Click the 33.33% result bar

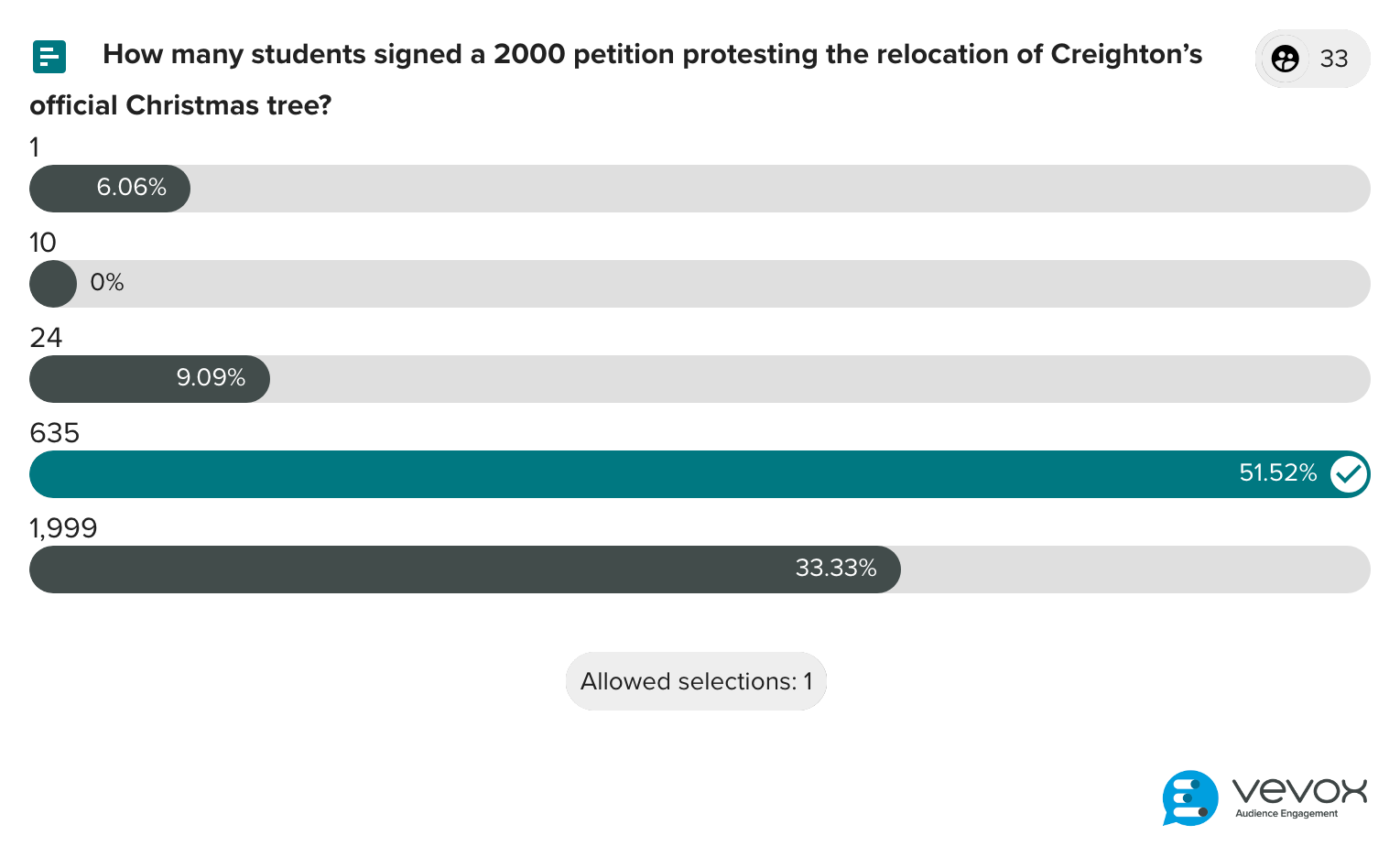tap(464, 570)
